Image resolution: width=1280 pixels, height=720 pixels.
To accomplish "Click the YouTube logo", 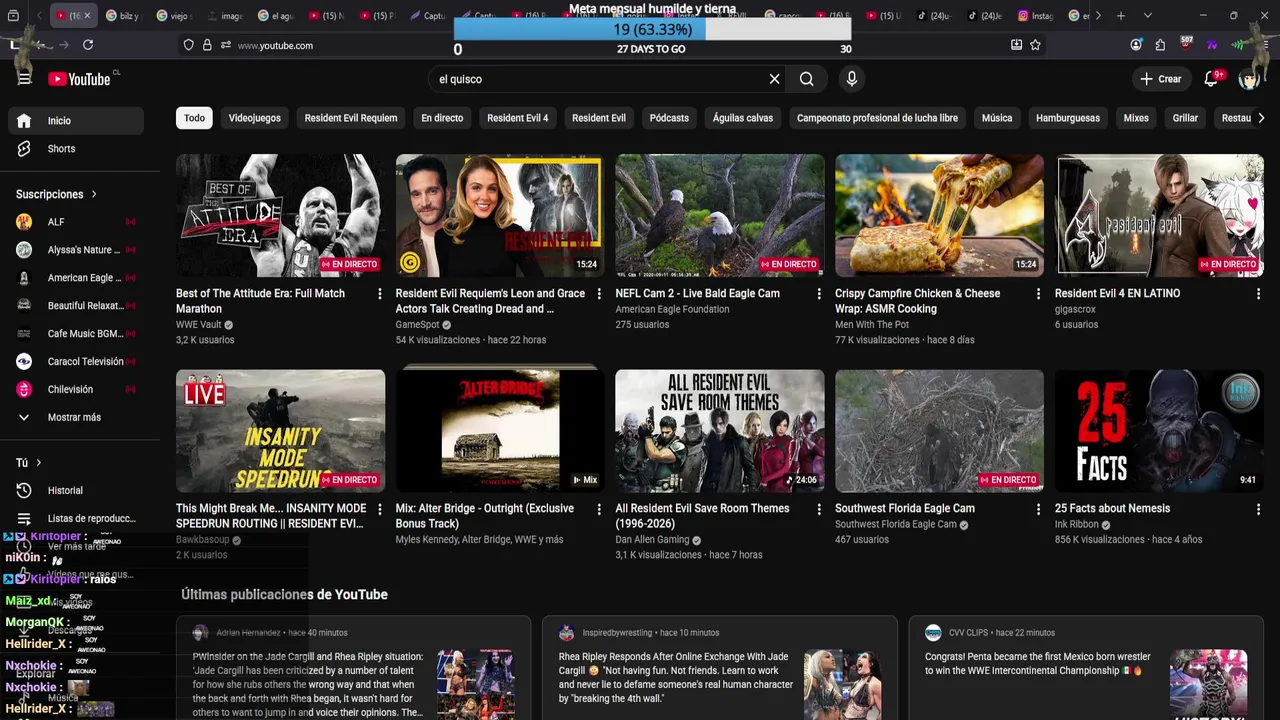I will click(79, 79).
